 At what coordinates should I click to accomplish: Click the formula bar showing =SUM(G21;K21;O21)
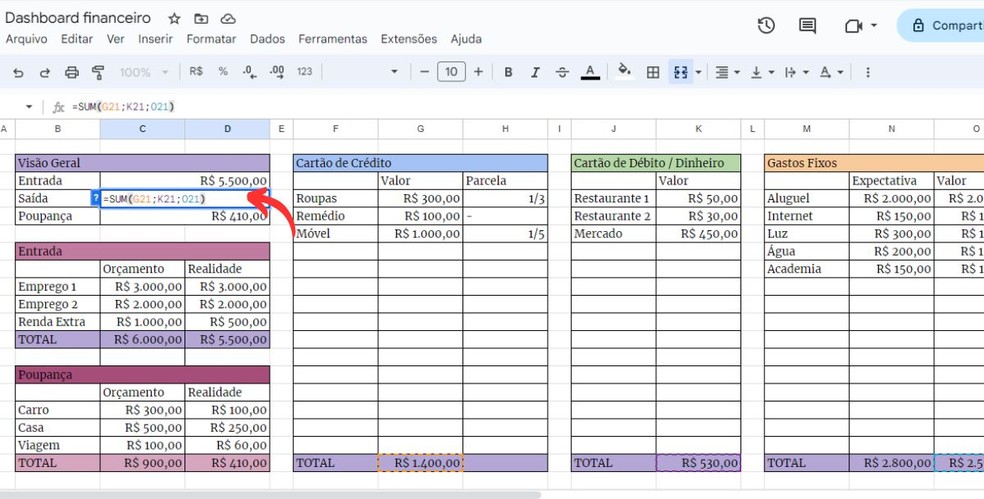(x=123, y=107)
